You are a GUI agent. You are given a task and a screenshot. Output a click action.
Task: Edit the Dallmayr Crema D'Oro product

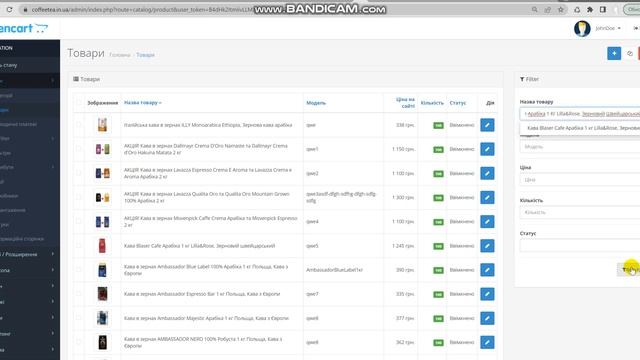click(487, 149)
